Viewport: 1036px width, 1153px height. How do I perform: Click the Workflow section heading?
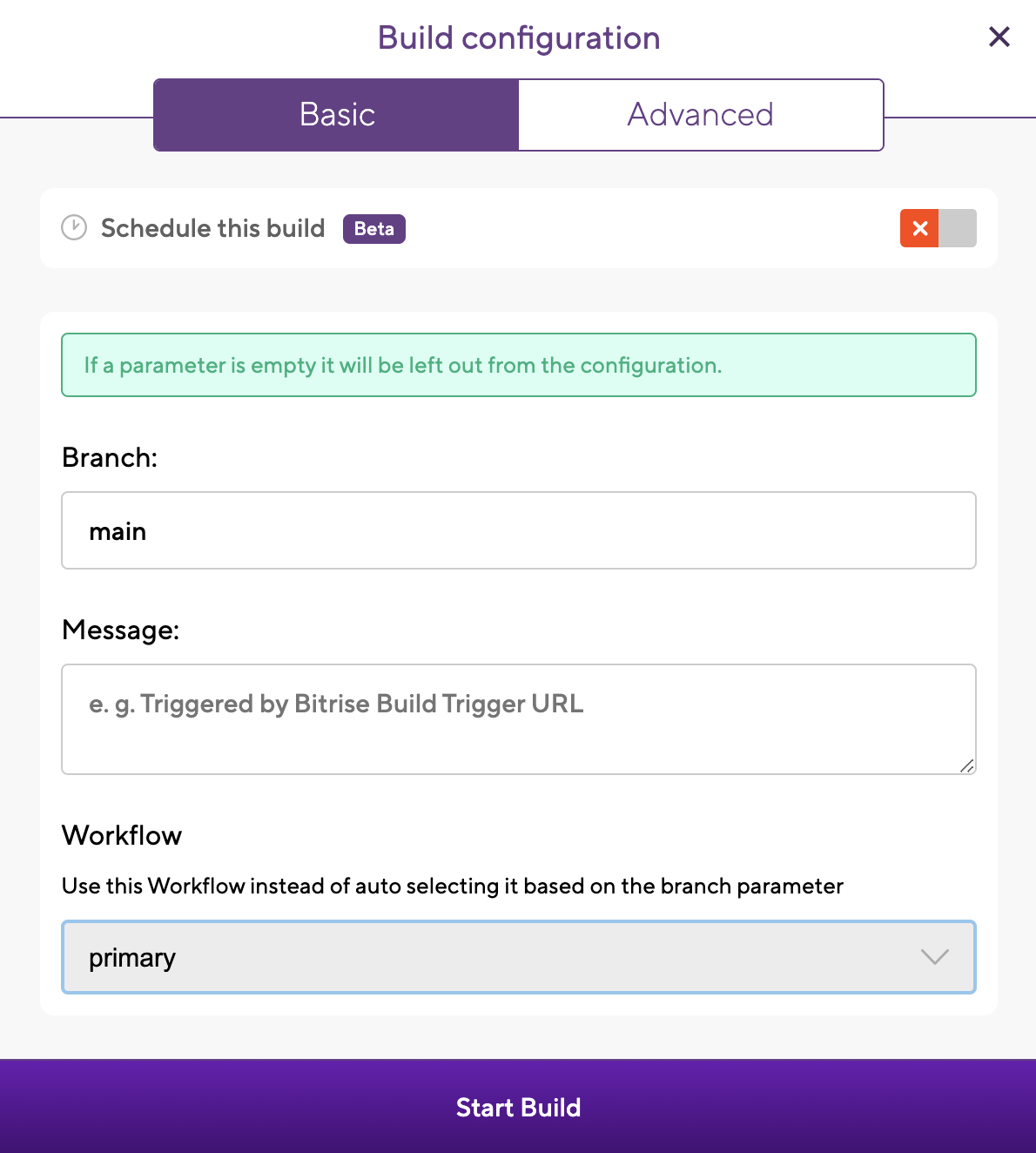point(122,835)
